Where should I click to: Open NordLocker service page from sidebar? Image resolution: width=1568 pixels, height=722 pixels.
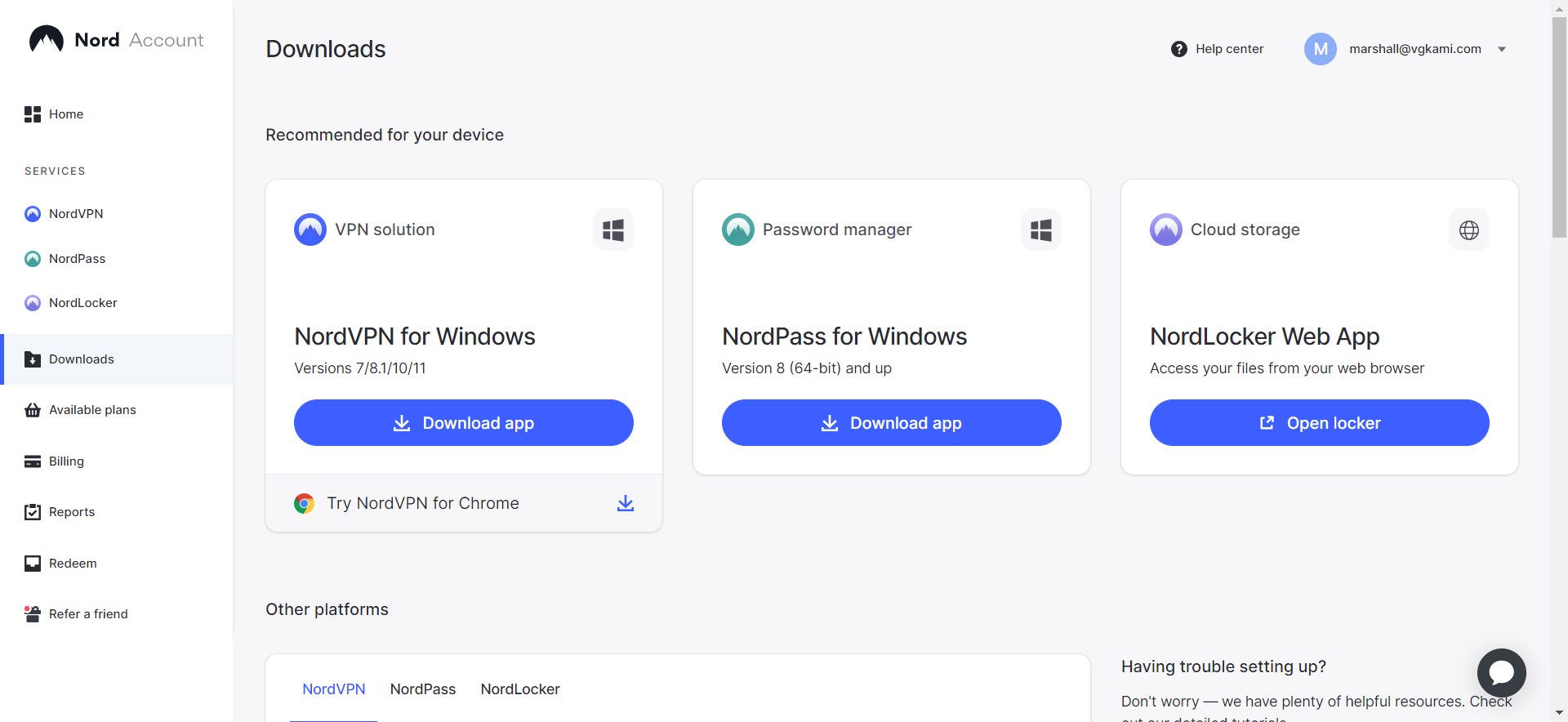[83, 303]
